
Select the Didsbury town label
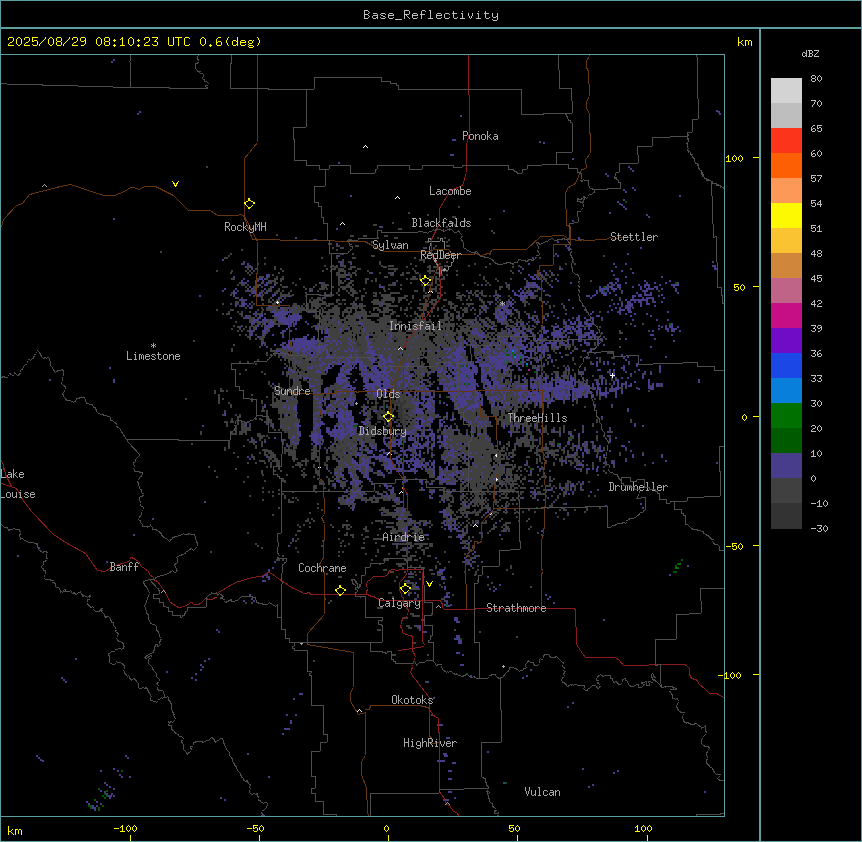383,431
